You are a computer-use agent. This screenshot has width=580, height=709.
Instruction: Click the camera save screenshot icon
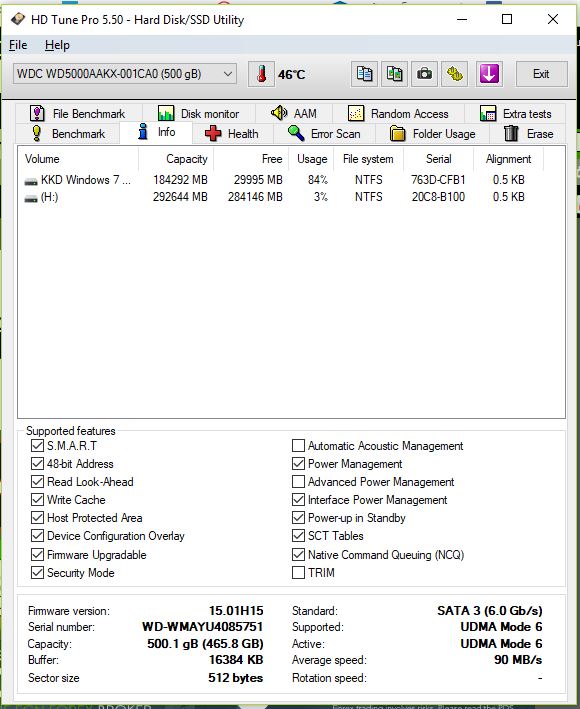[424, 74]
